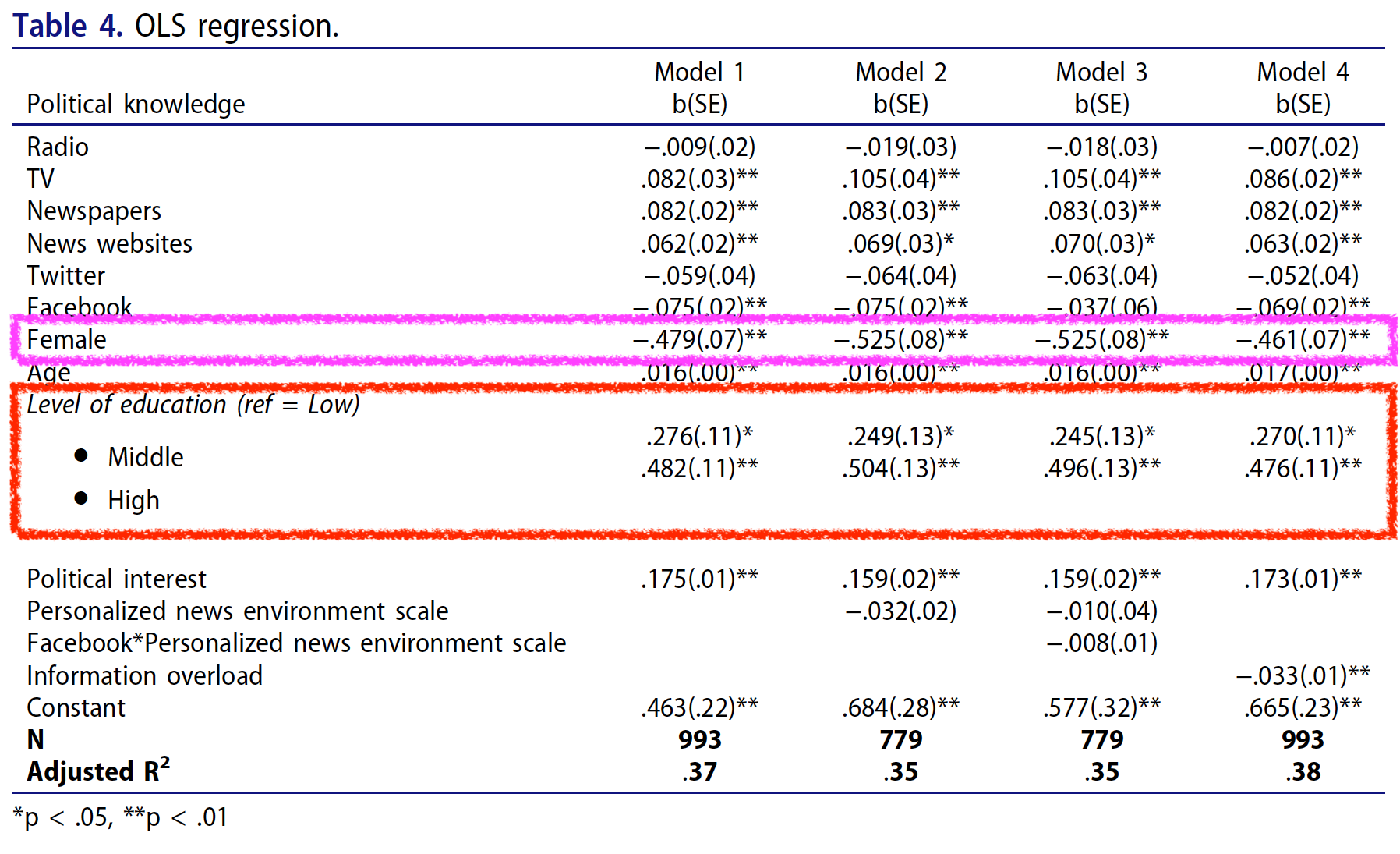Image resolution: width=1400 pixels, height=854 pixels.
Task: Click the blue "Table 4." title label
Action: point(67,27)
